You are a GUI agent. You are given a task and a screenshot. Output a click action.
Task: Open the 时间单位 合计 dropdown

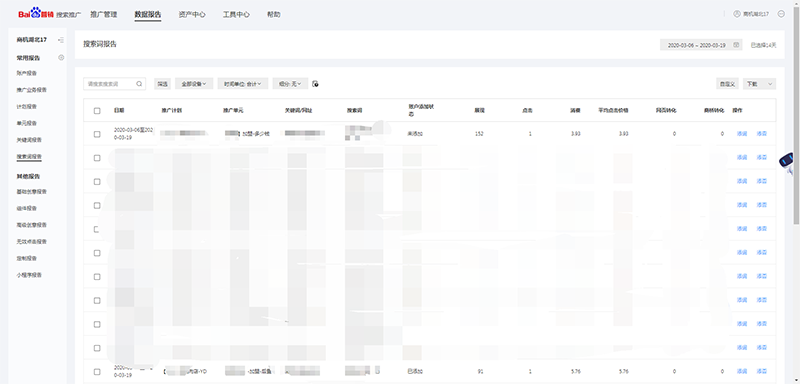(243, 84)
